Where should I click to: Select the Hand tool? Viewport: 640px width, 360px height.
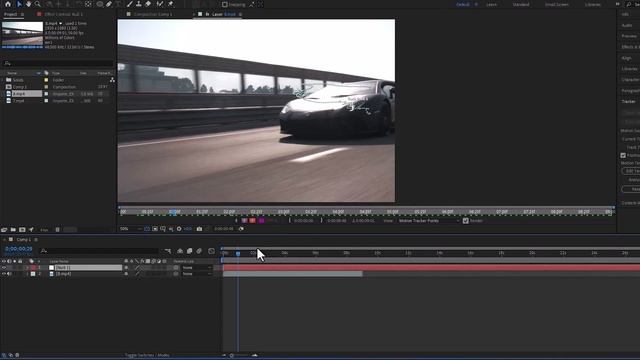coord(28,4)
